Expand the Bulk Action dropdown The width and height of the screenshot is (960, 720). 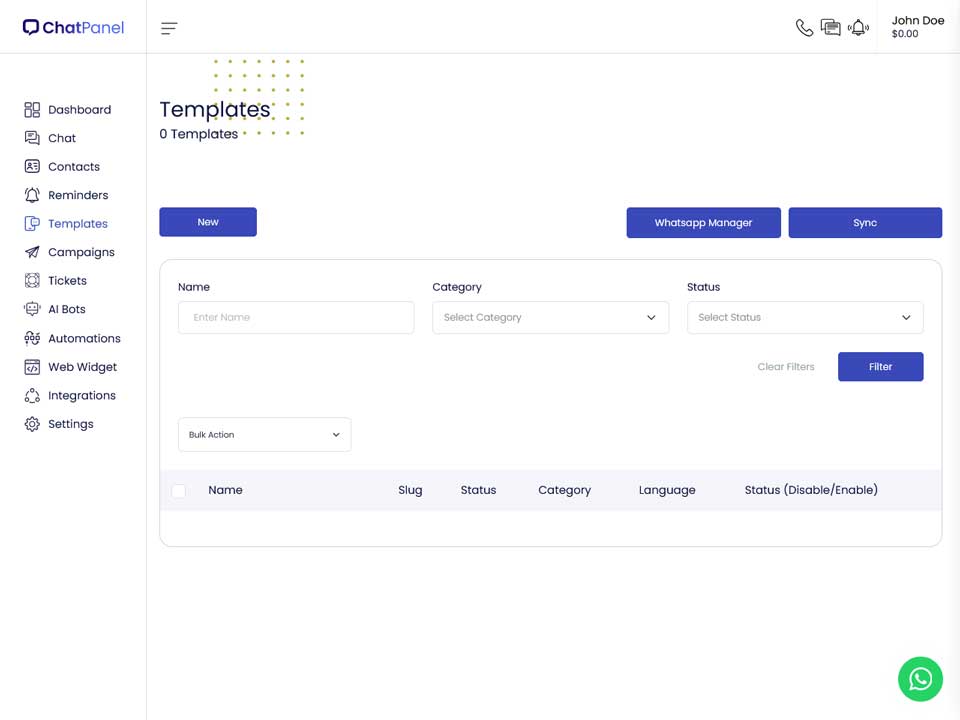pyautogui.click(x=264, y=435)
